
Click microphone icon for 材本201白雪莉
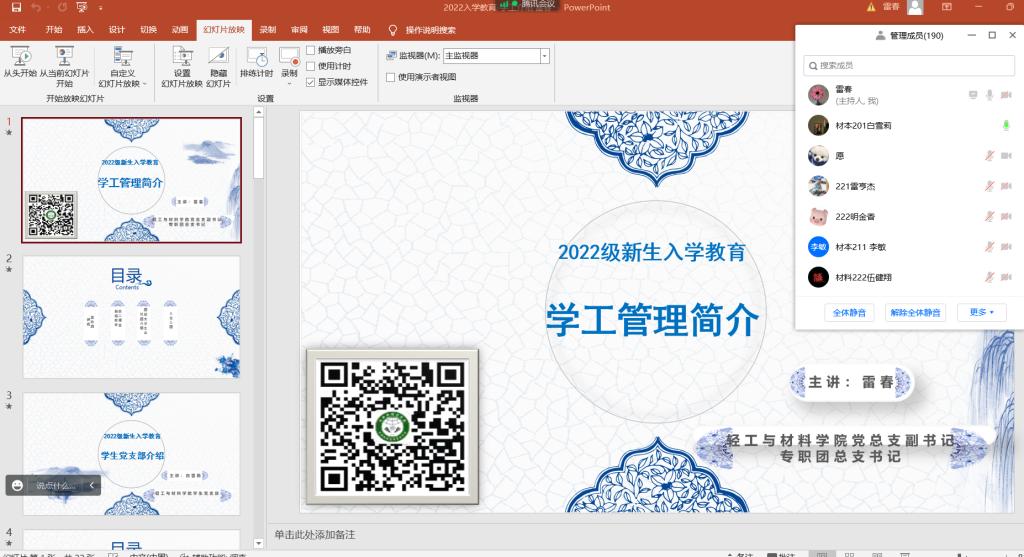(1006, 126)
